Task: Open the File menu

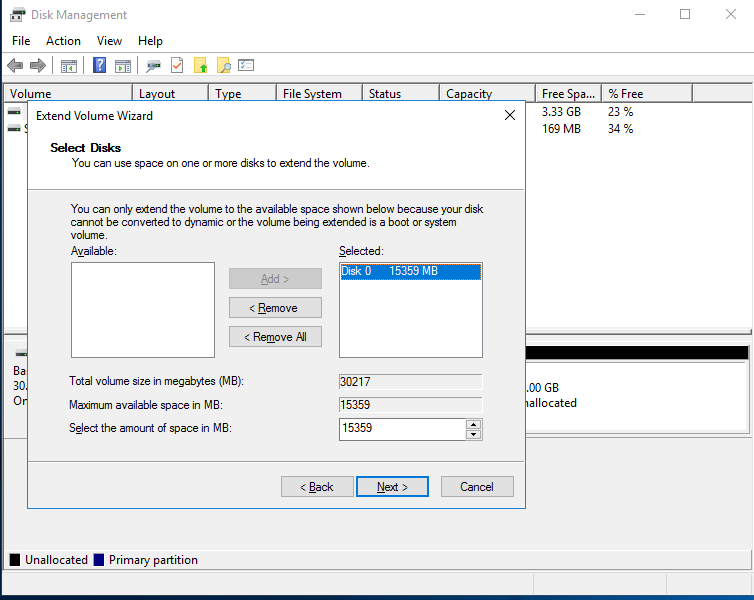Action: click(x=21, y=41)
